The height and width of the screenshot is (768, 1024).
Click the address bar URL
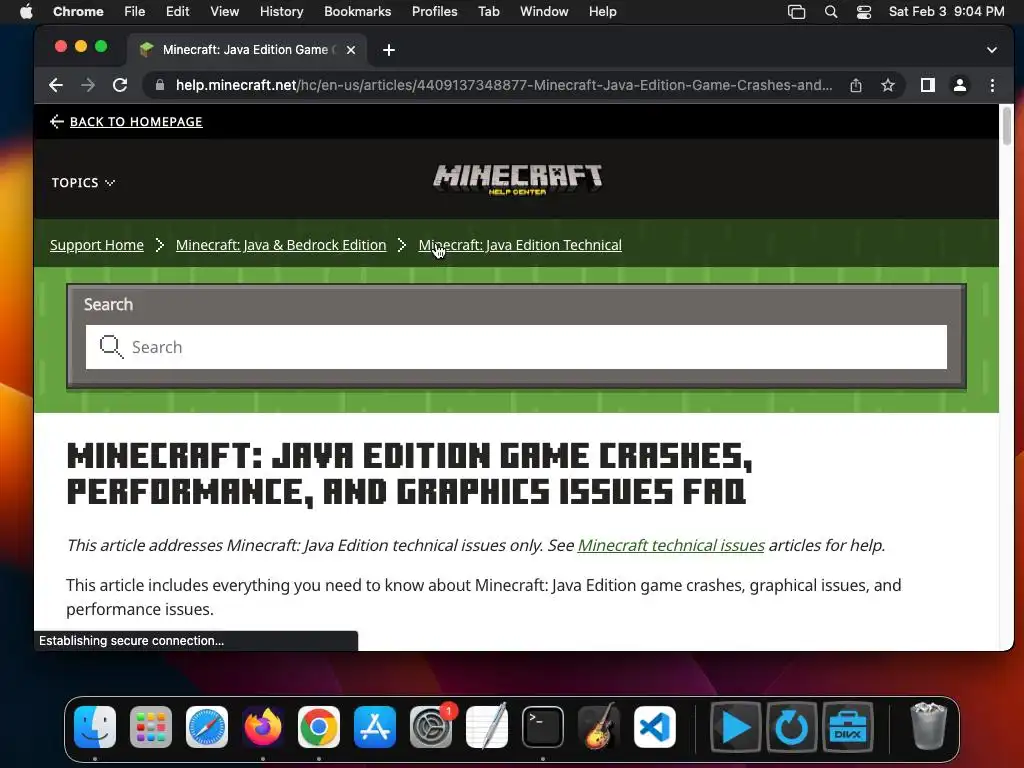tap(504, 85)
